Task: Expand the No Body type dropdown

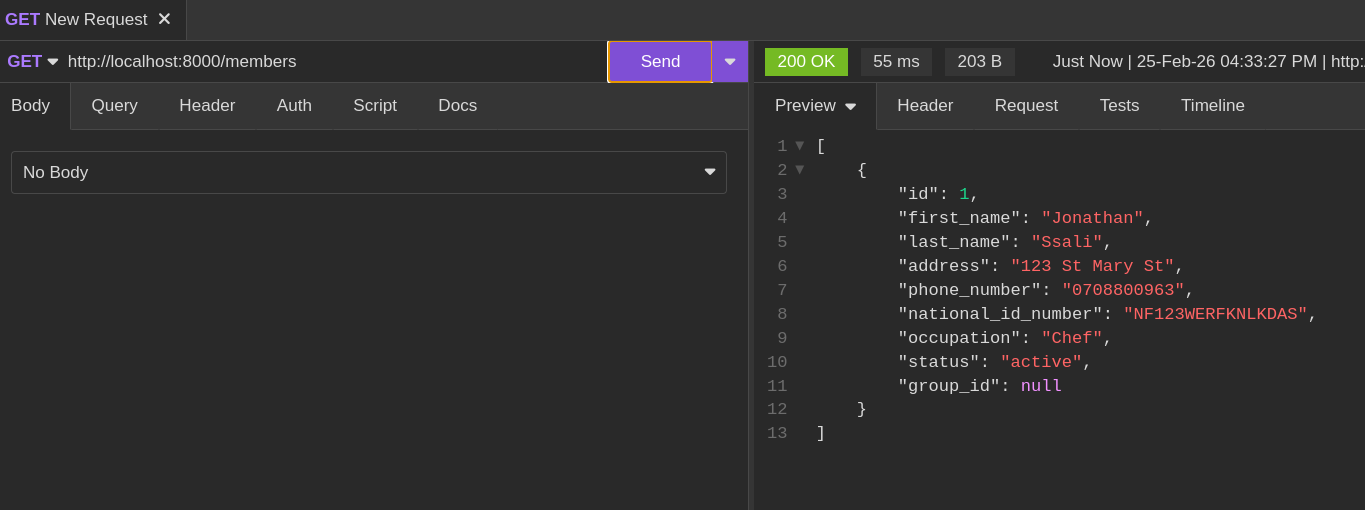Action: point(368,173)
